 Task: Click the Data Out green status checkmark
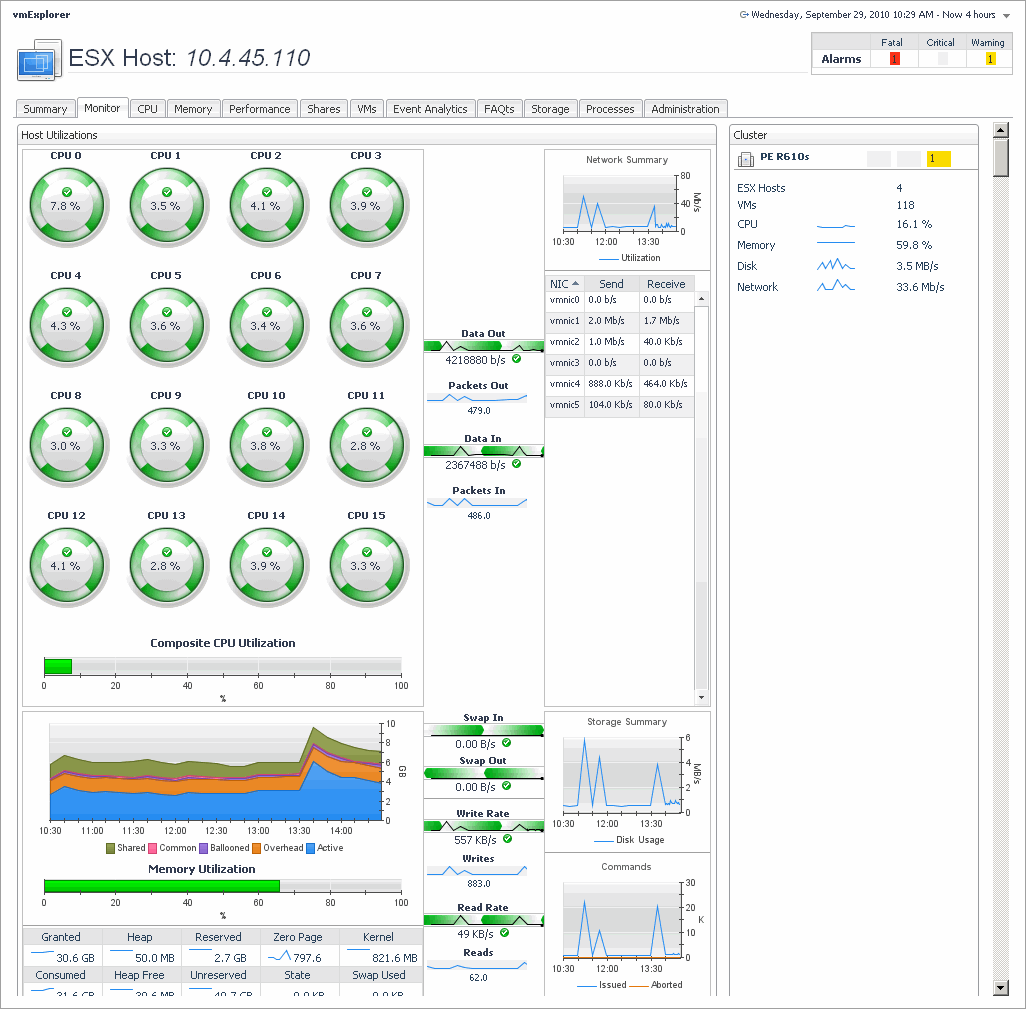[x=517, y=359]
